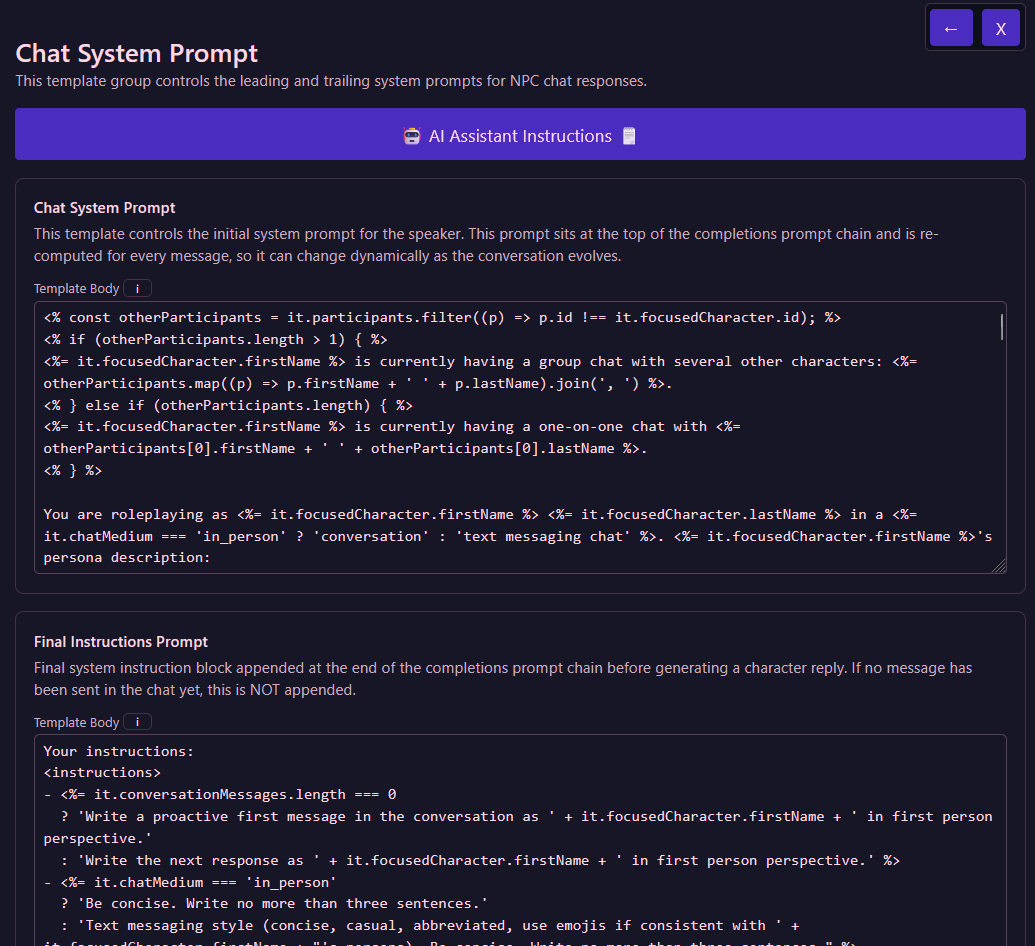Click the 'Your instructions:' line

point(119,751)
